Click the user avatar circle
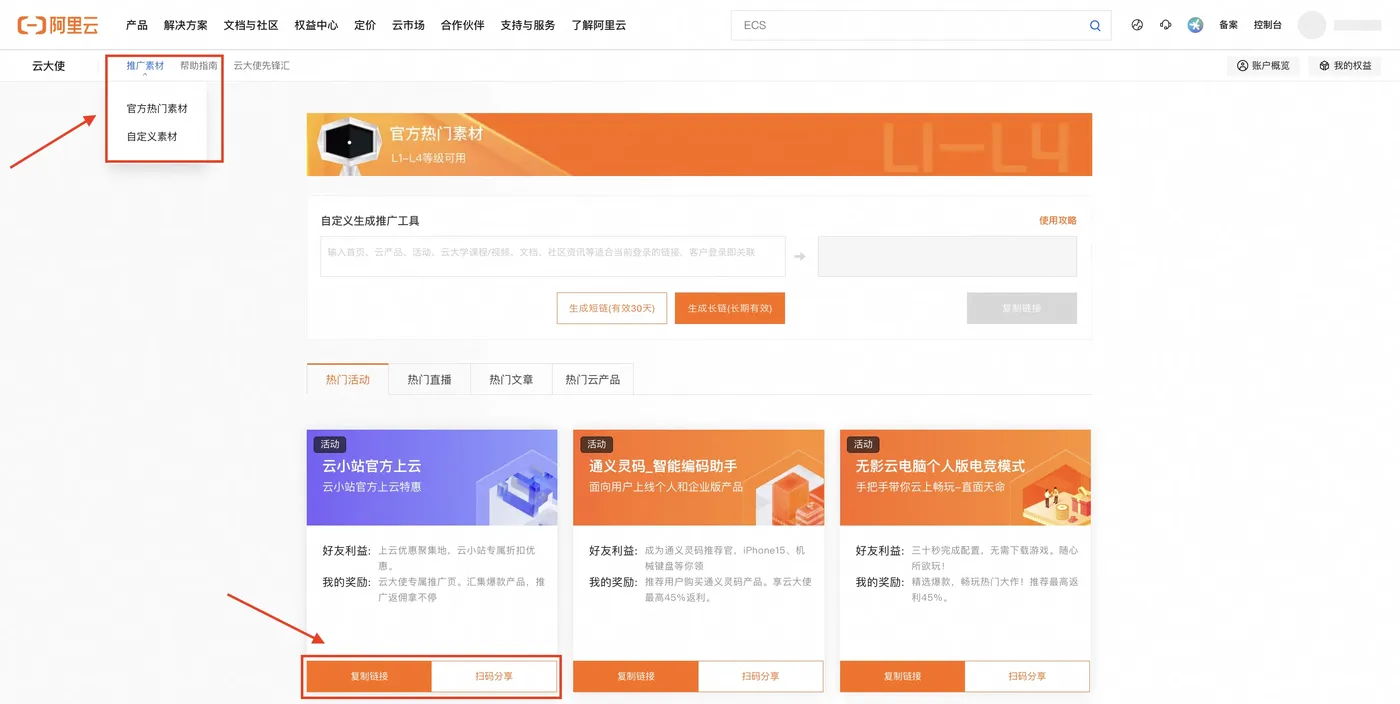This screenshot has height=704, width=1400. point(1311,25)
